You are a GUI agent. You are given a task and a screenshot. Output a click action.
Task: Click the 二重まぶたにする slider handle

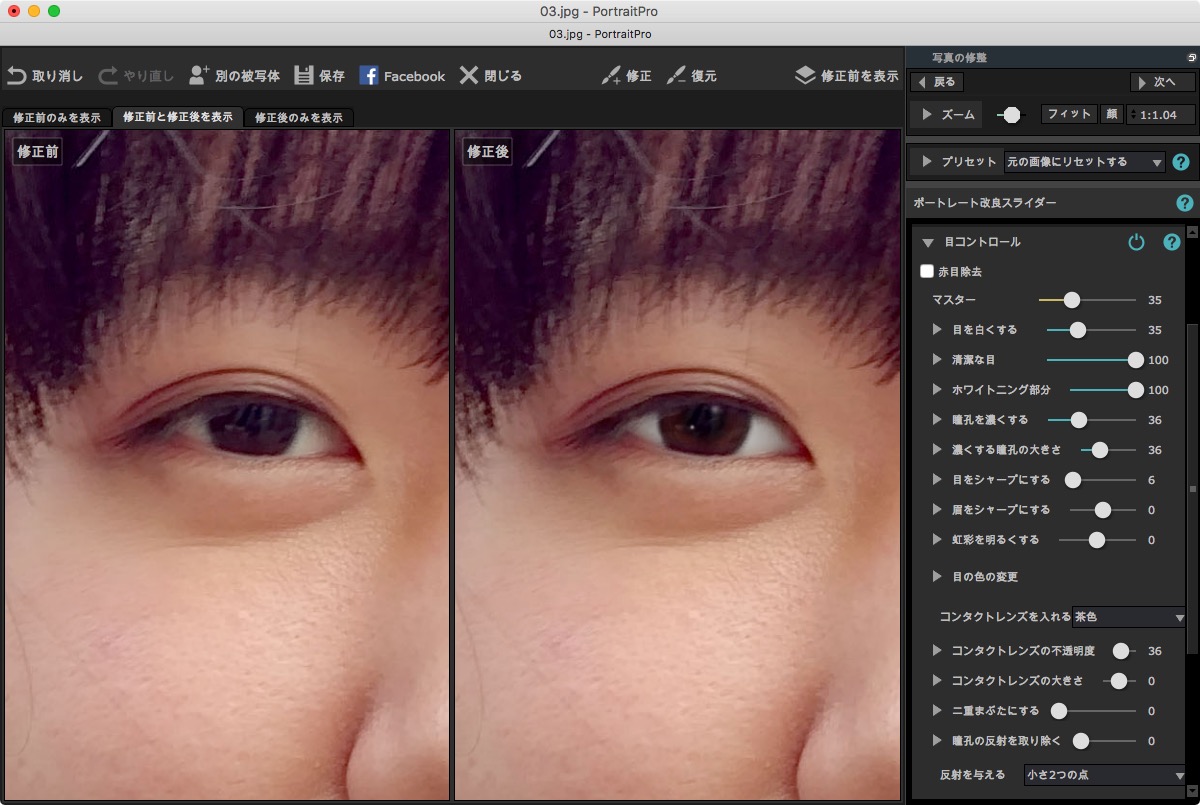[x=1058, y=711]
